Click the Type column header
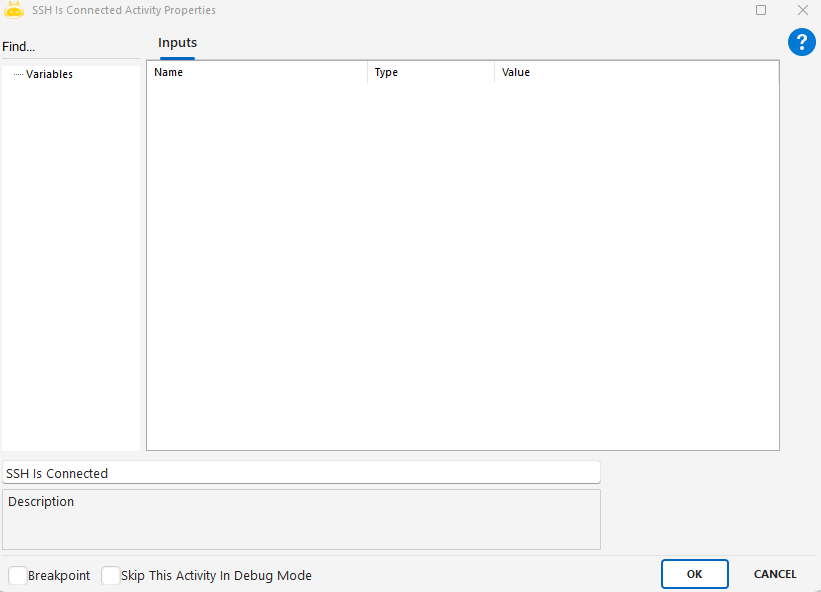The height and width of the screenshot is (592, 821). point(430,72)
